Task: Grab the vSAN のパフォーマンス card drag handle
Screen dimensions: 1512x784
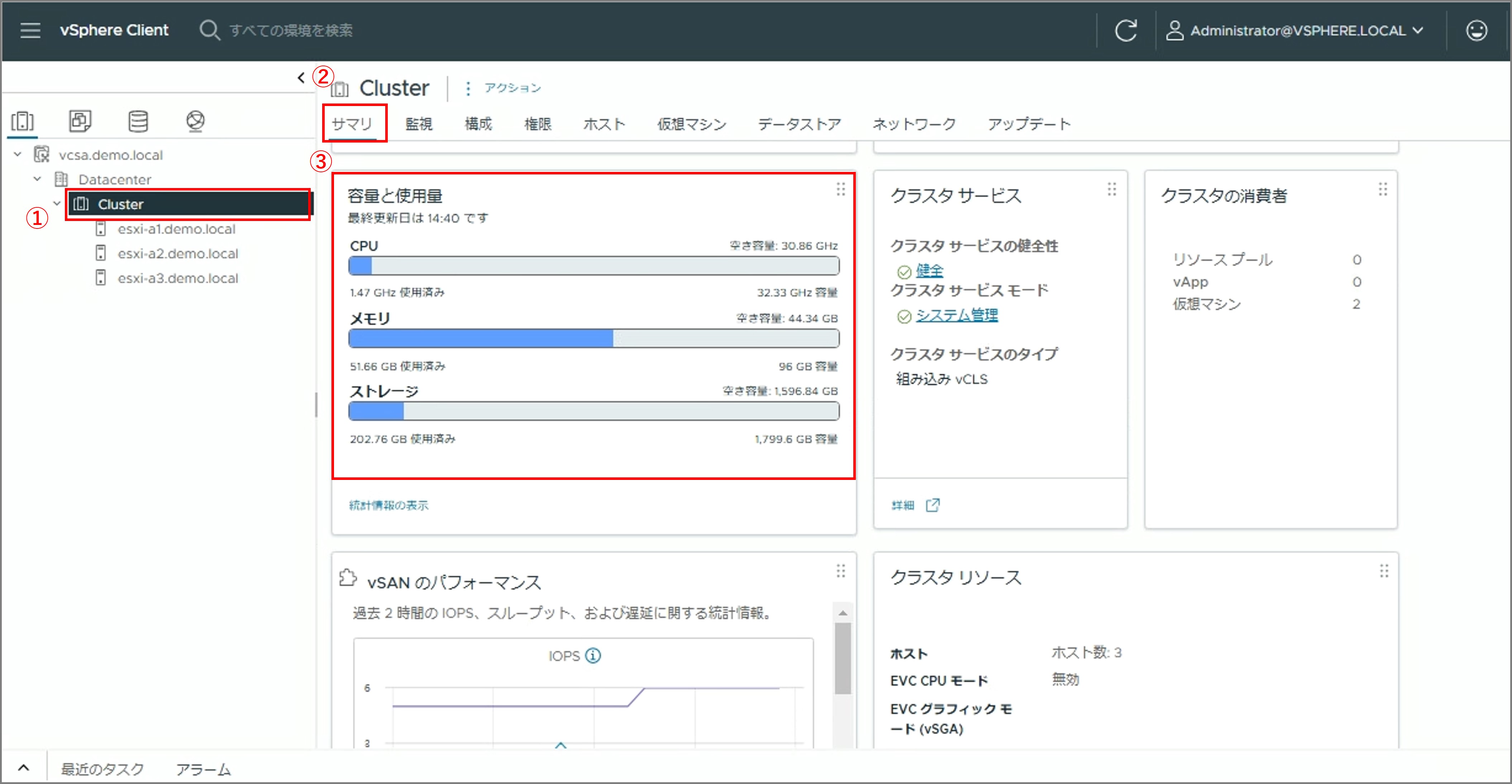Action: (x=840, y=571)
